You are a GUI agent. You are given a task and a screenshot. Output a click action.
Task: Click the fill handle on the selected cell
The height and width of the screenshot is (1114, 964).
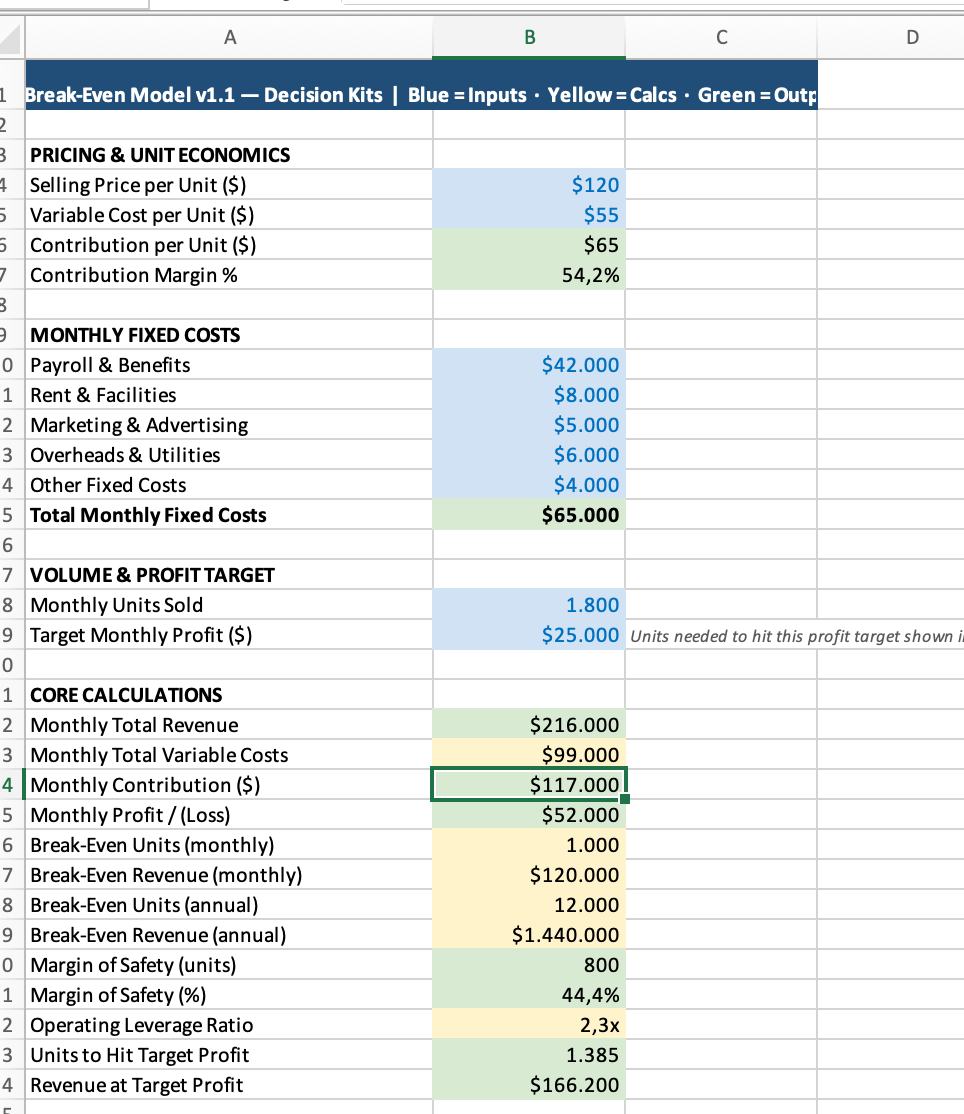click(x=627, y=800)
